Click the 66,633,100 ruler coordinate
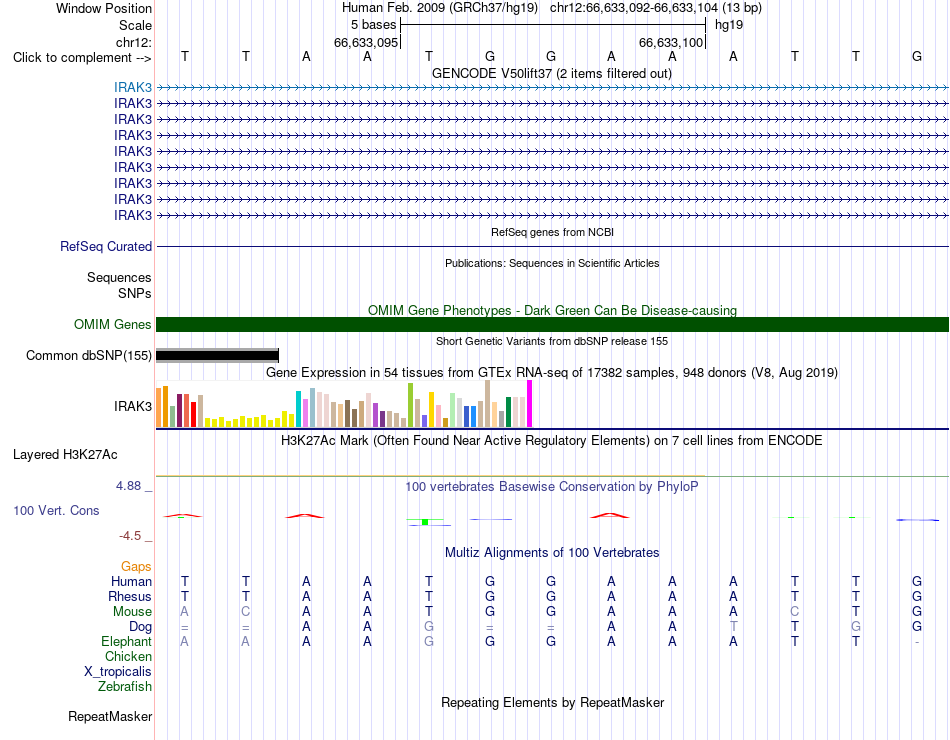This screenshot has width=950, height=740. point(671,43)
